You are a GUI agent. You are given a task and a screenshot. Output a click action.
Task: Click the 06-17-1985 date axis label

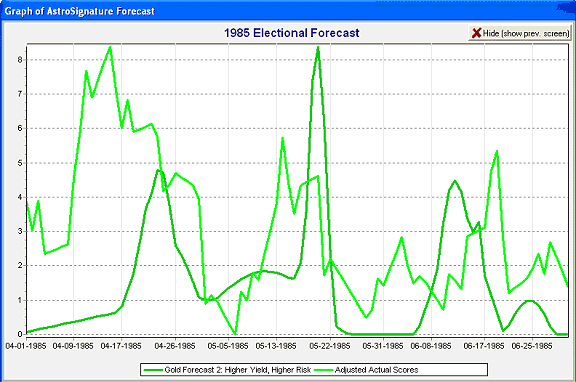[484, 346]
